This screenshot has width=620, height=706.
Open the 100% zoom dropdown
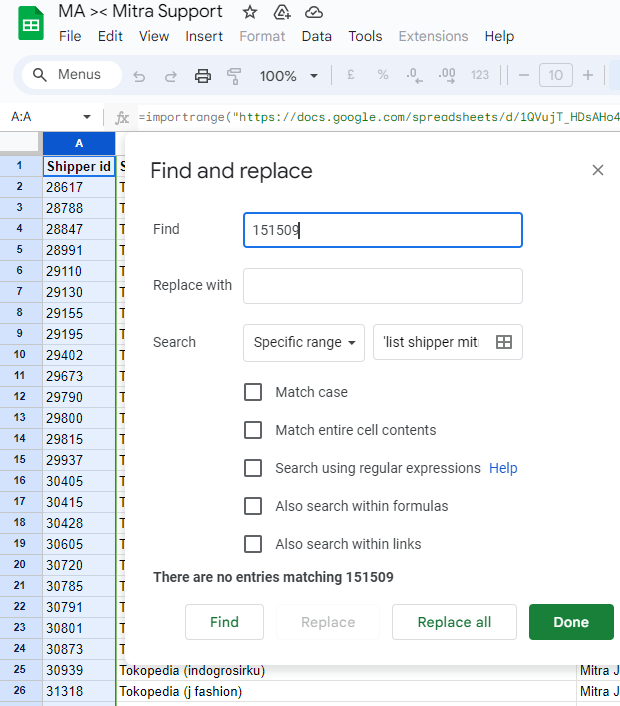[x=288, y=76]
